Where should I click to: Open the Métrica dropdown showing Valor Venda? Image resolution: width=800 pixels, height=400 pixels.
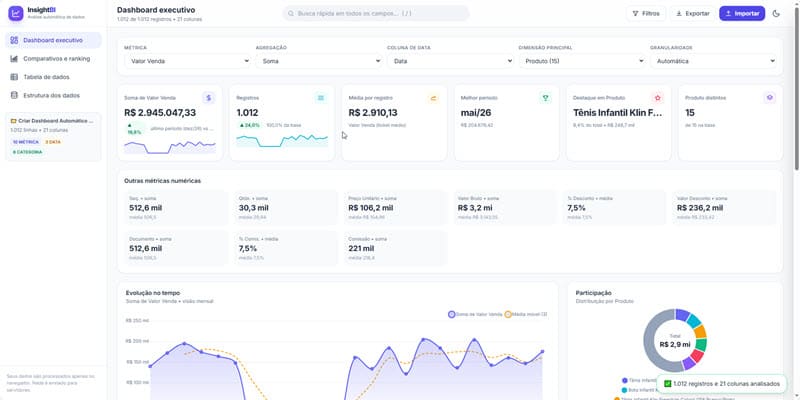pos(187,61)
